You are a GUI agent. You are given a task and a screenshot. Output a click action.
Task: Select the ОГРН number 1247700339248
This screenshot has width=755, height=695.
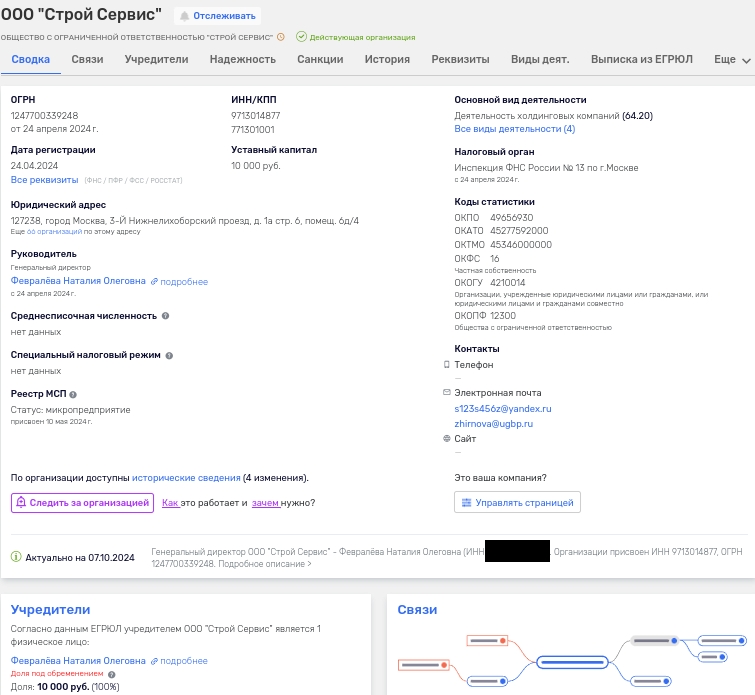tap(44, 116)
